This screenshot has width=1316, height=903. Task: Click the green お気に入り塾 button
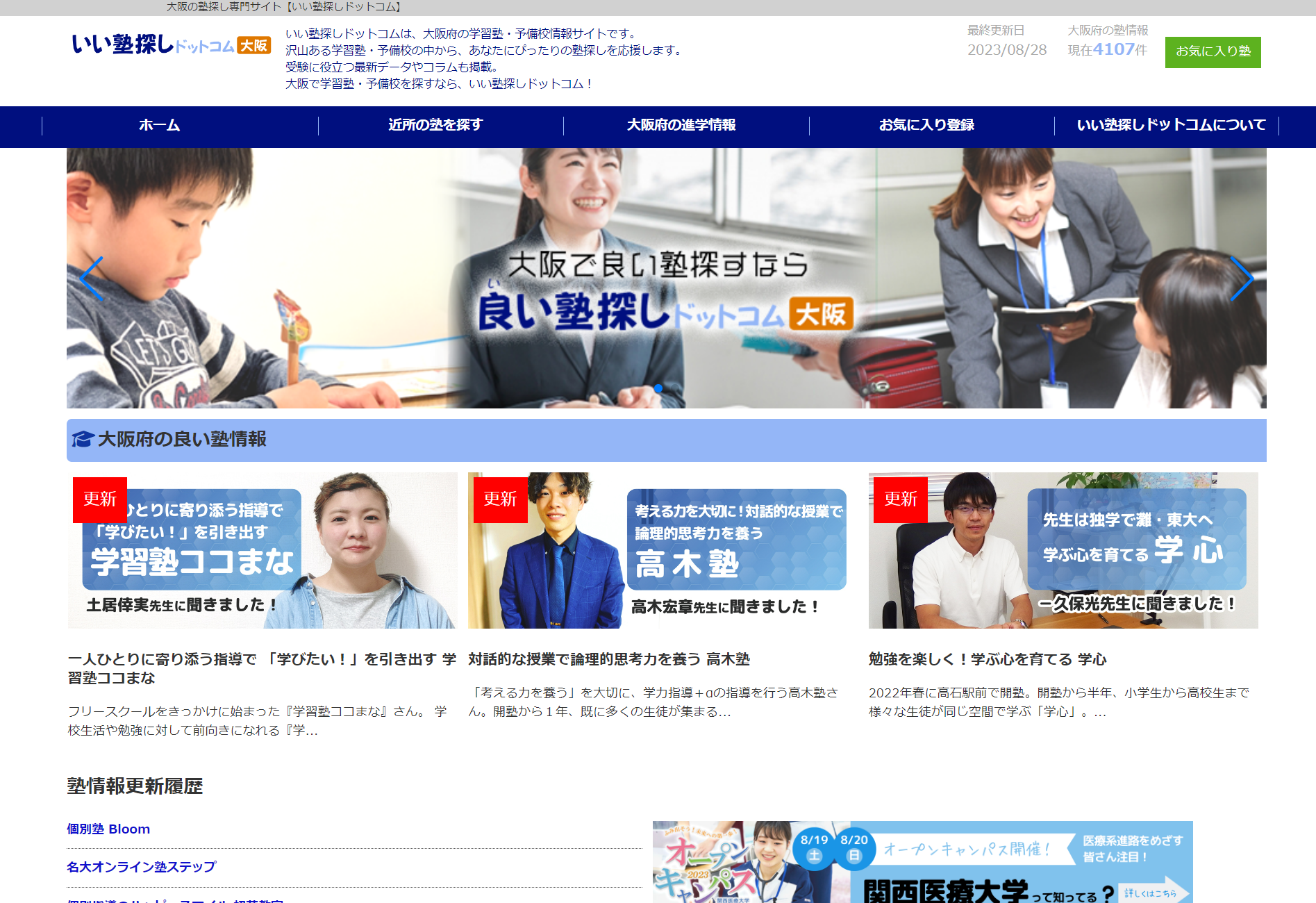click(1213, 52)
